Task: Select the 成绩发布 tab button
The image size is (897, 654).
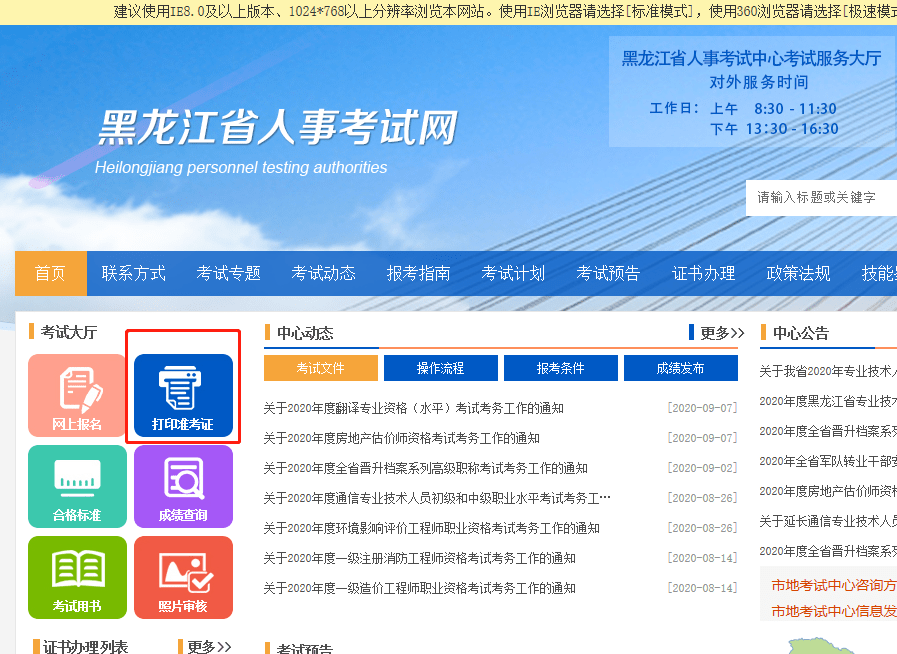Action: [x=680, y=367]
